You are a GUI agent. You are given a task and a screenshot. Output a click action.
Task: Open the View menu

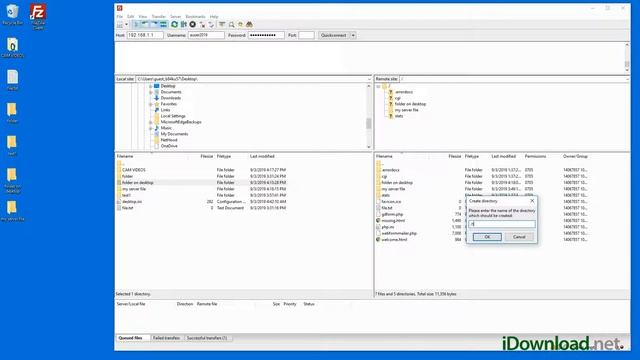[142, 17]
